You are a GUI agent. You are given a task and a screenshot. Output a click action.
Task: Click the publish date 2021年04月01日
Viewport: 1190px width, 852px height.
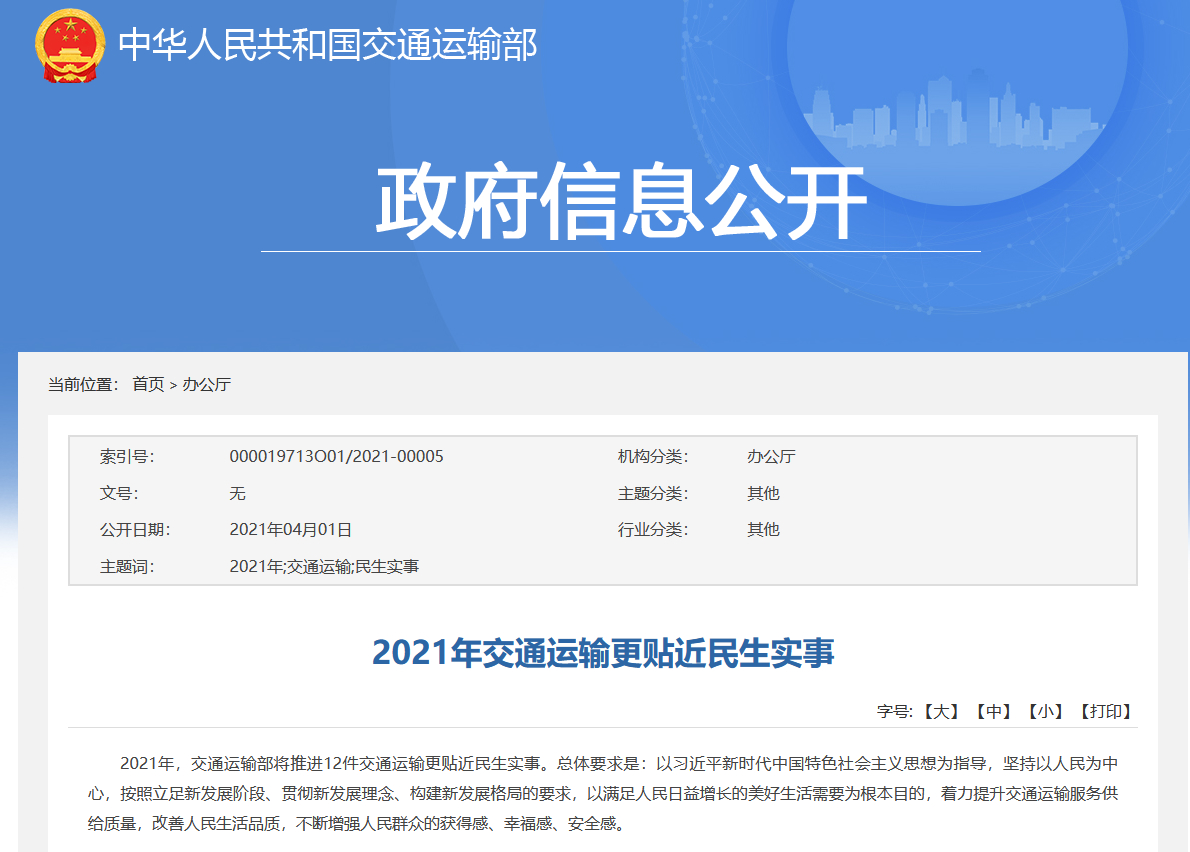(x=290, y=530)
